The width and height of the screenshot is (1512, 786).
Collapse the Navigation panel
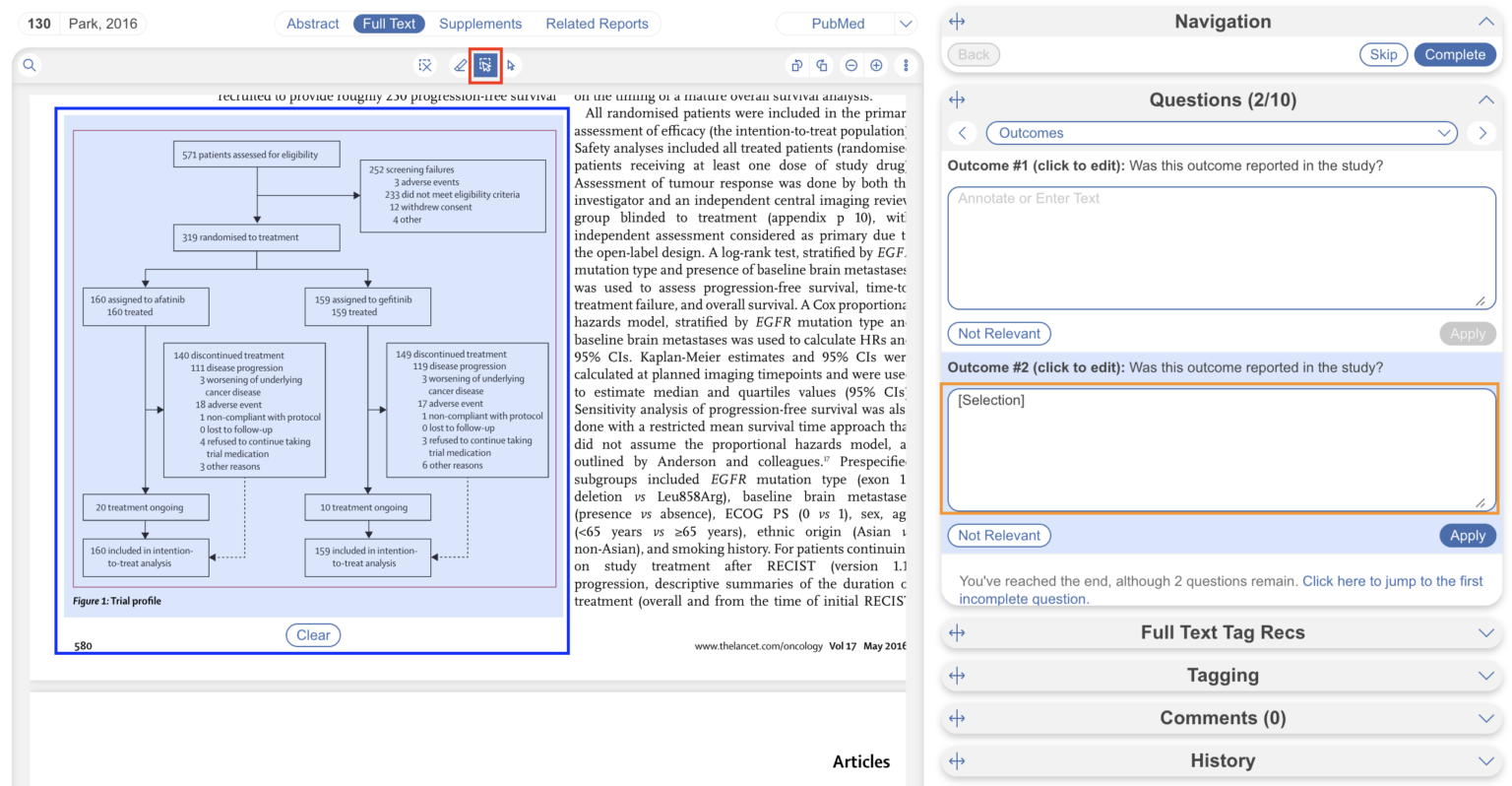pos(1486,21)
